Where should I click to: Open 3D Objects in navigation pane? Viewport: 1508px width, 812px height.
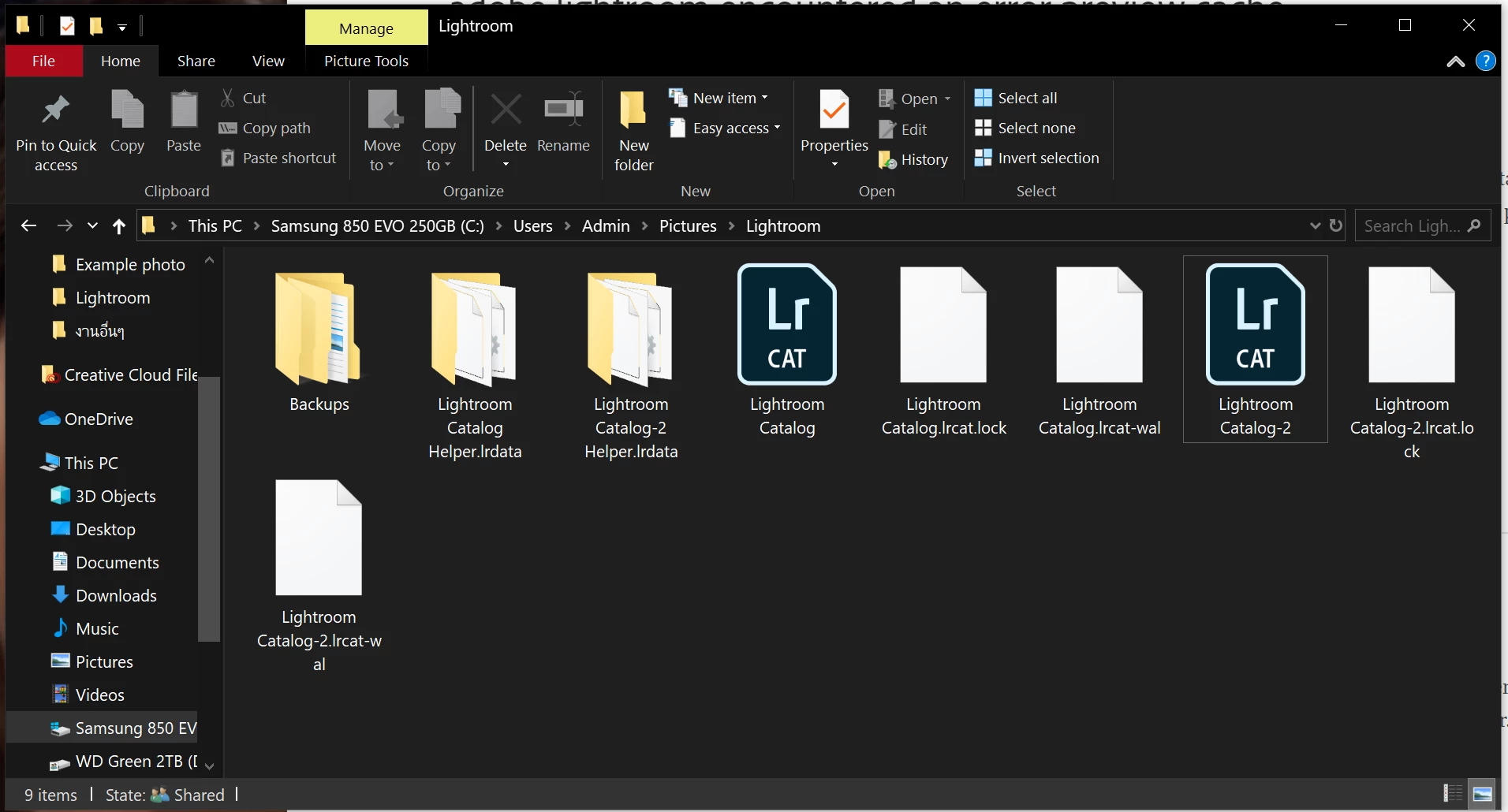[103, 496]
